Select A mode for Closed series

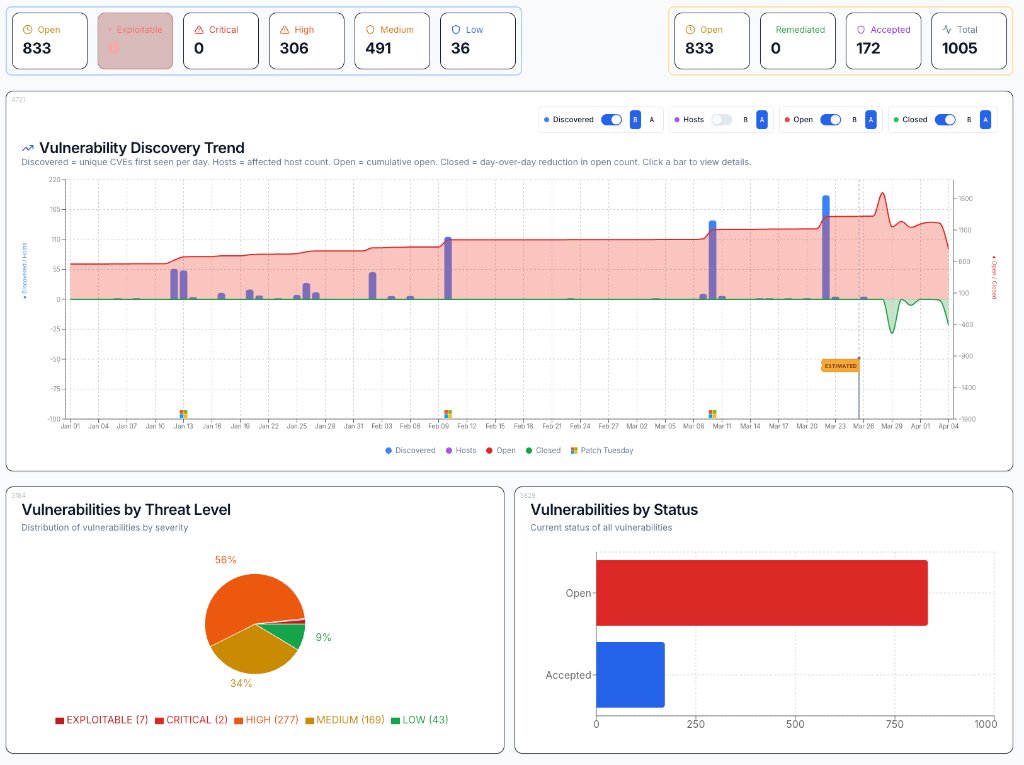coord(985,120)
